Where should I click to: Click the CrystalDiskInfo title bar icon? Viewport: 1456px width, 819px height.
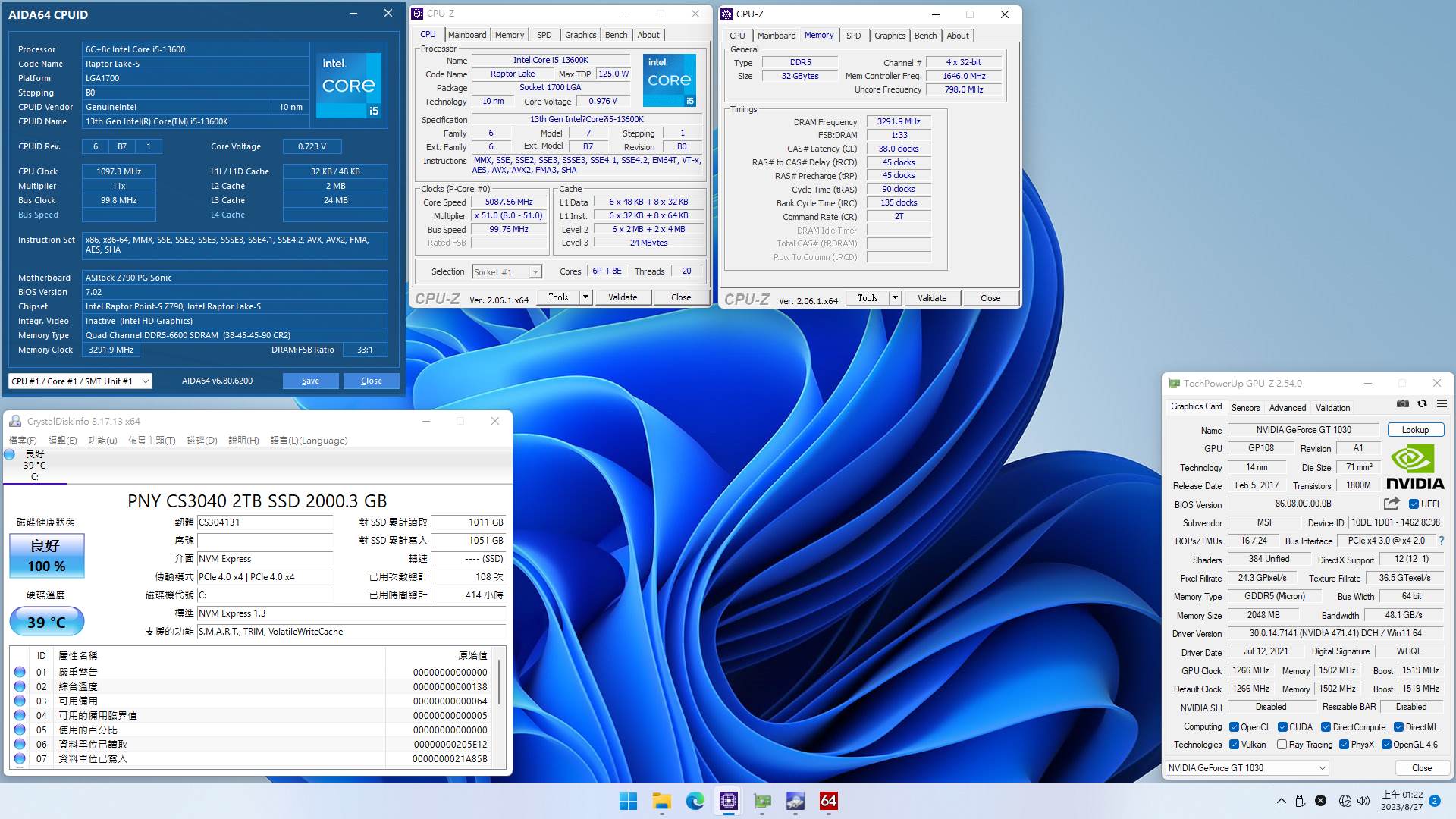(x=15, y=421)
